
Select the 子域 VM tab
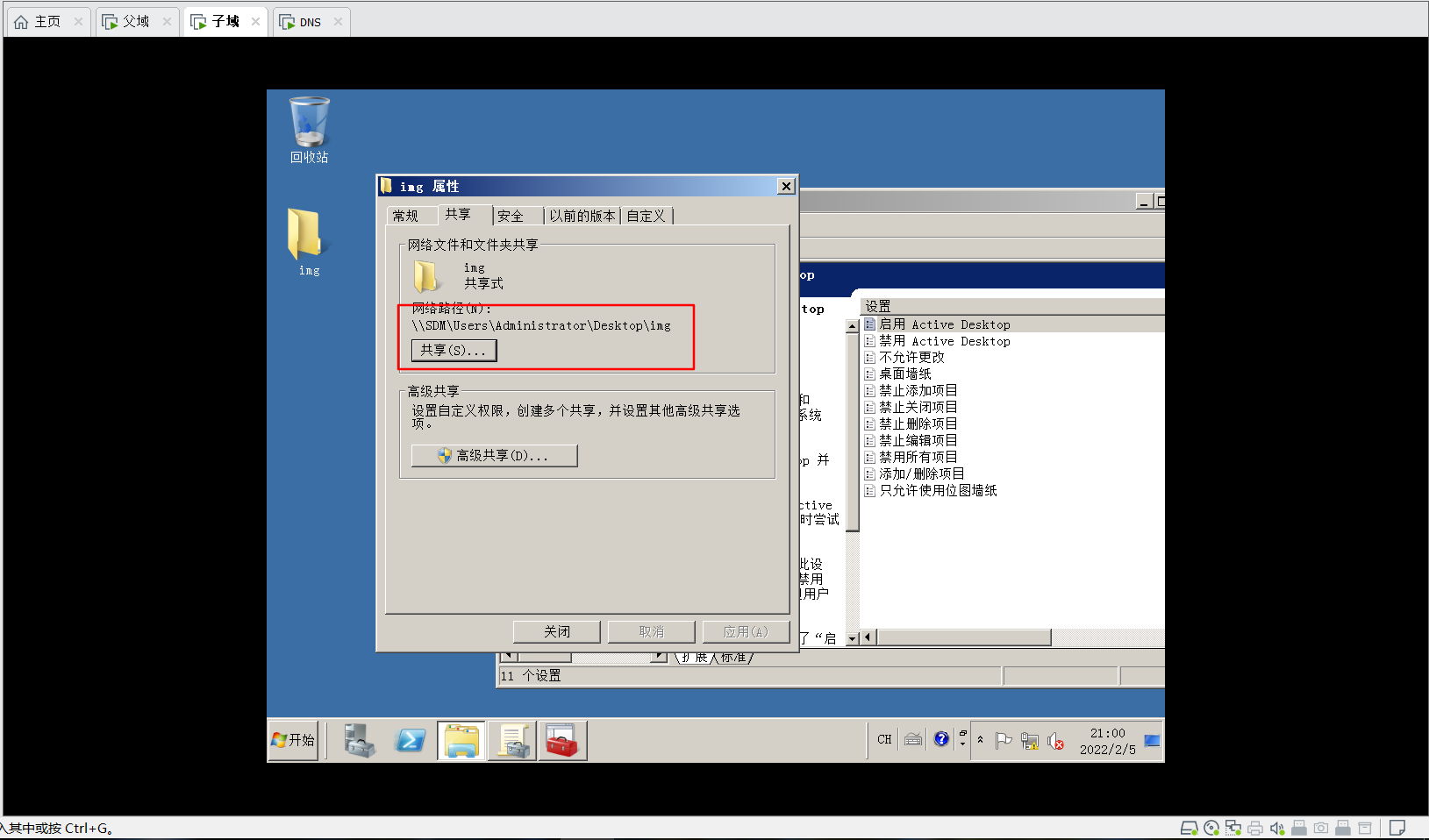pyautogui.click(x=225, y=22)
